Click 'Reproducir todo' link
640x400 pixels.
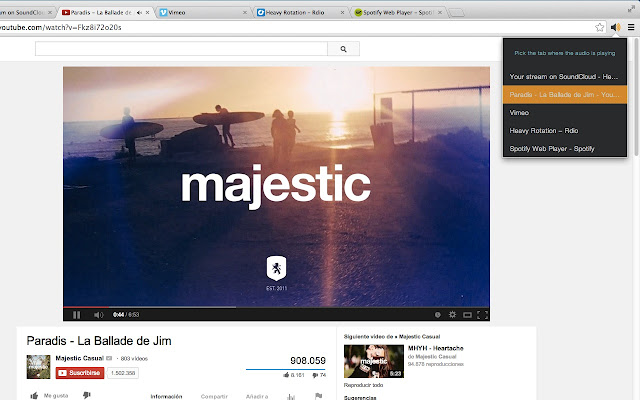[x=363, y=385]
